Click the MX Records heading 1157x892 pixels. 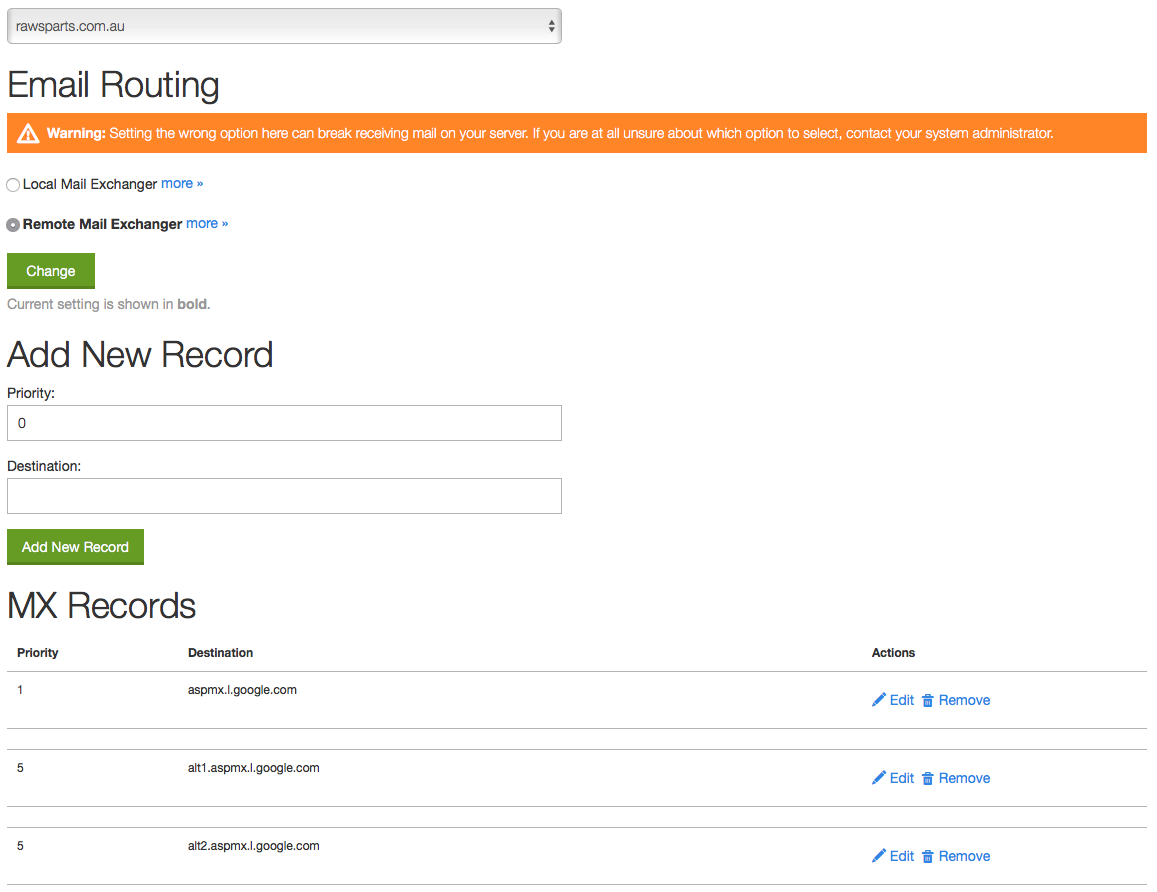tap(102, 606)
